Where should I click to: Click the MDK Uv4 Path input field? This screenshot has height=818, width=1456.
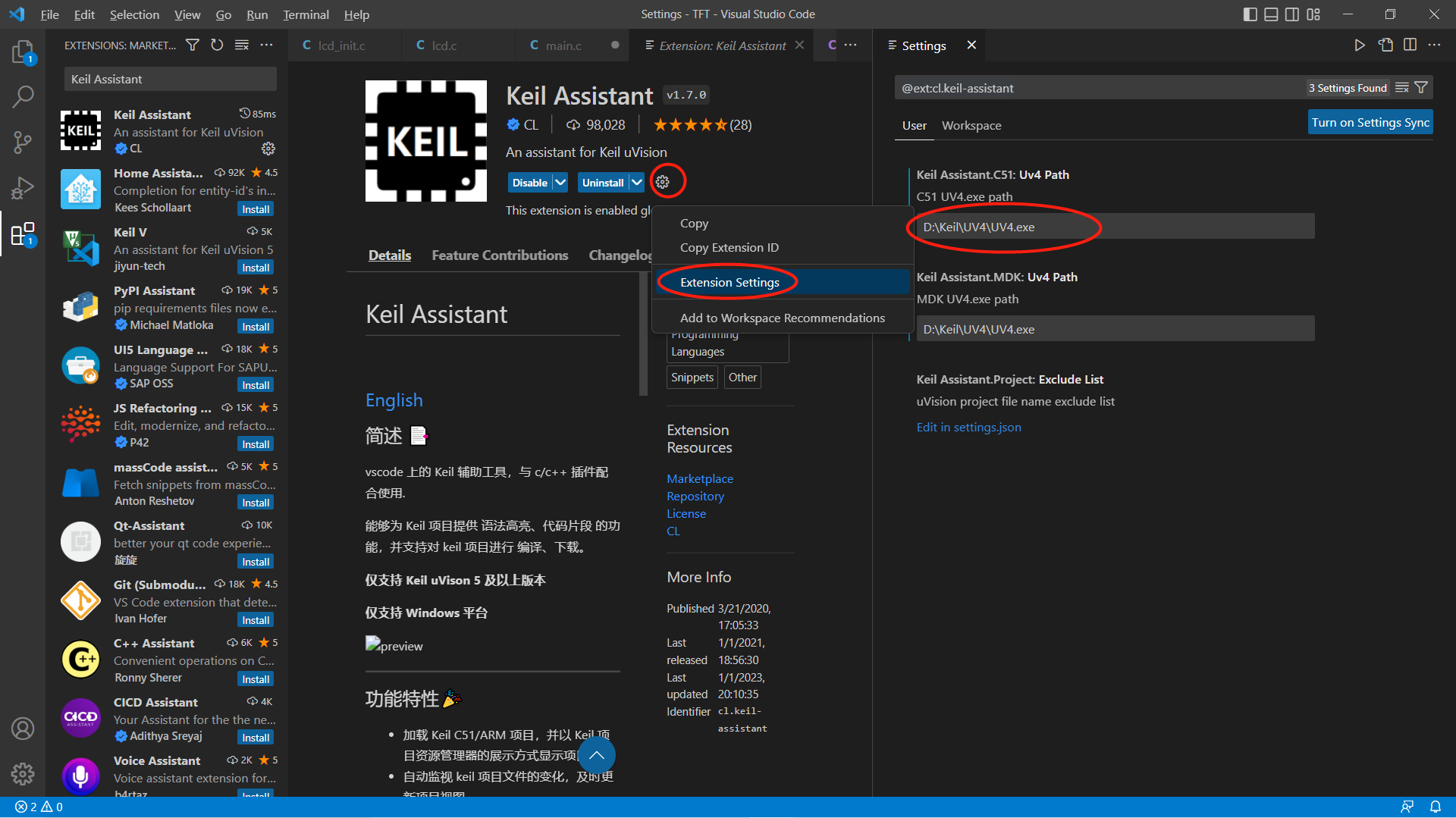(1116, 329)
